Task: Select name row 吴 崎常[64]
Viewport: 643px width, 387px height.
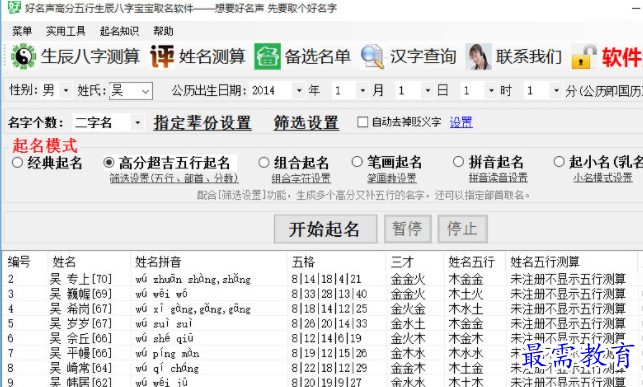Action: [80, 368]
